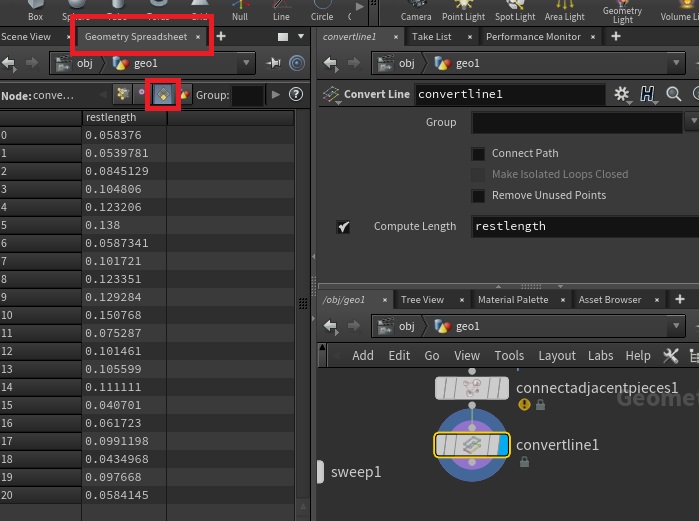This screenshot has width=699, height=521.
Task: Switch to Take List tab
Action: click(x=431, y=37)
